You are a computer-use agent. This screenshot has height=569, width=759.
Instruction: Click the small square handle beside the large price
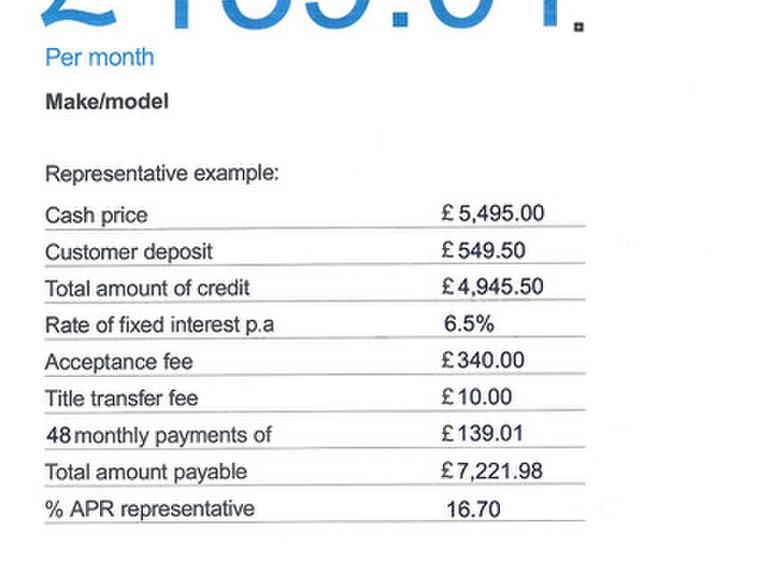pyautogui.click(x=578, y=27)
